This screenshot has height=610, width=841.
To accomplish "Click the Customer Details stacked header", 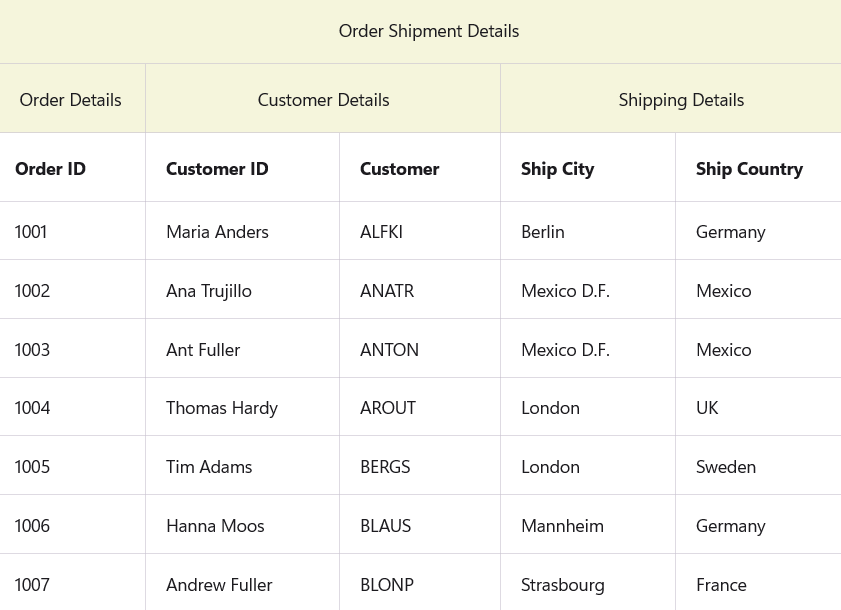I will [323, 100].
